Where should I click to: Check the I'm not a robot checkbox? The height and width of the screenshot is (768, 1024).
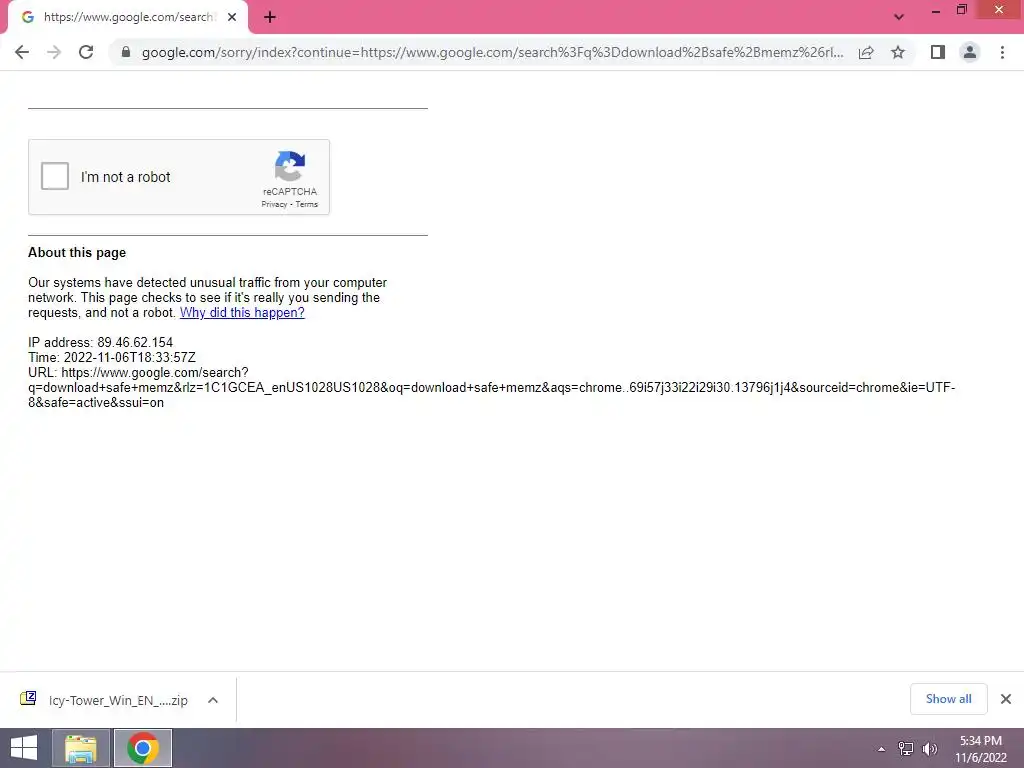pyautogui.click(x=55, y=176)
